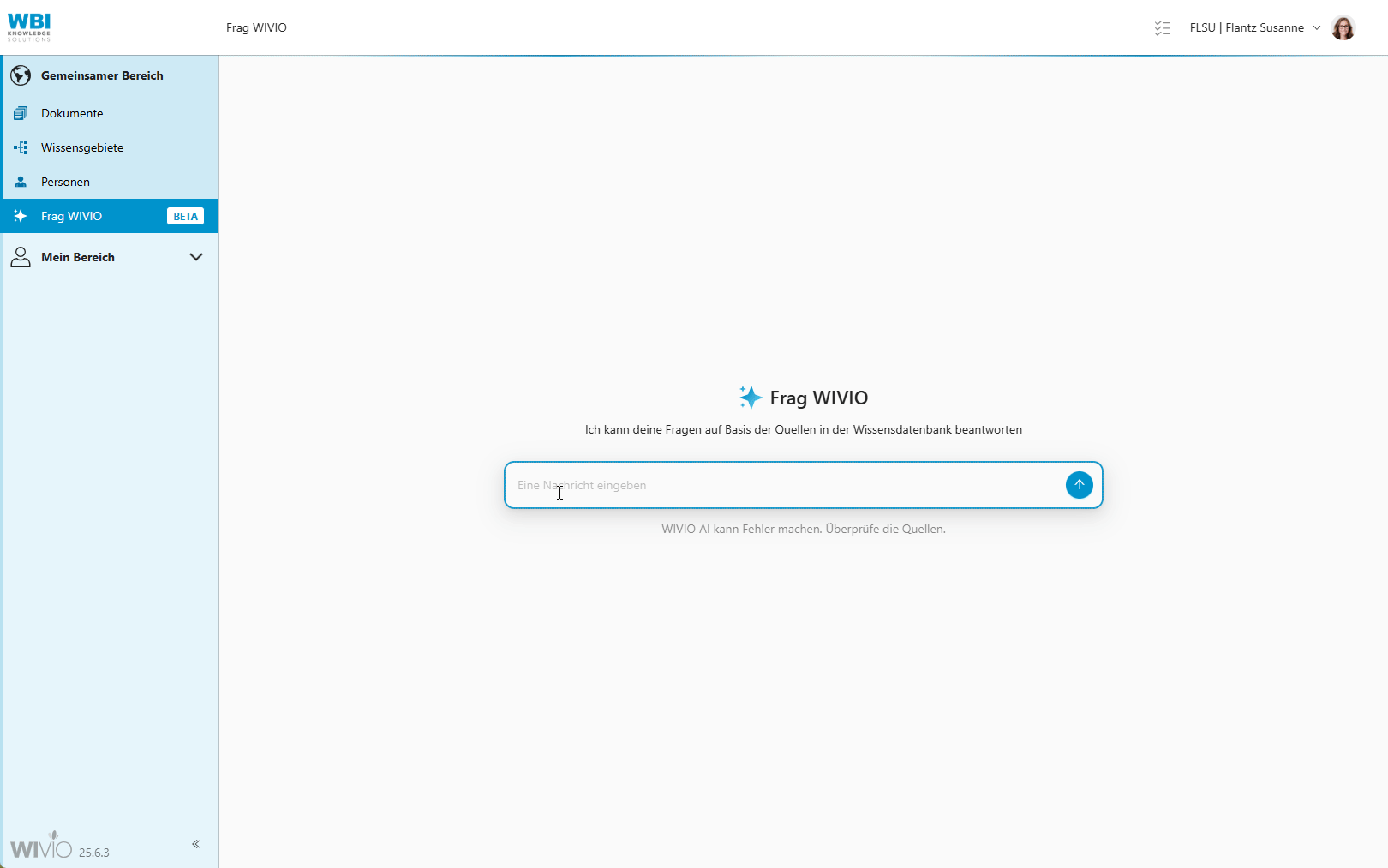1388x868 pixels.
Task: Click the send arrow in the chat input
Action: [x=1079, y=485]
